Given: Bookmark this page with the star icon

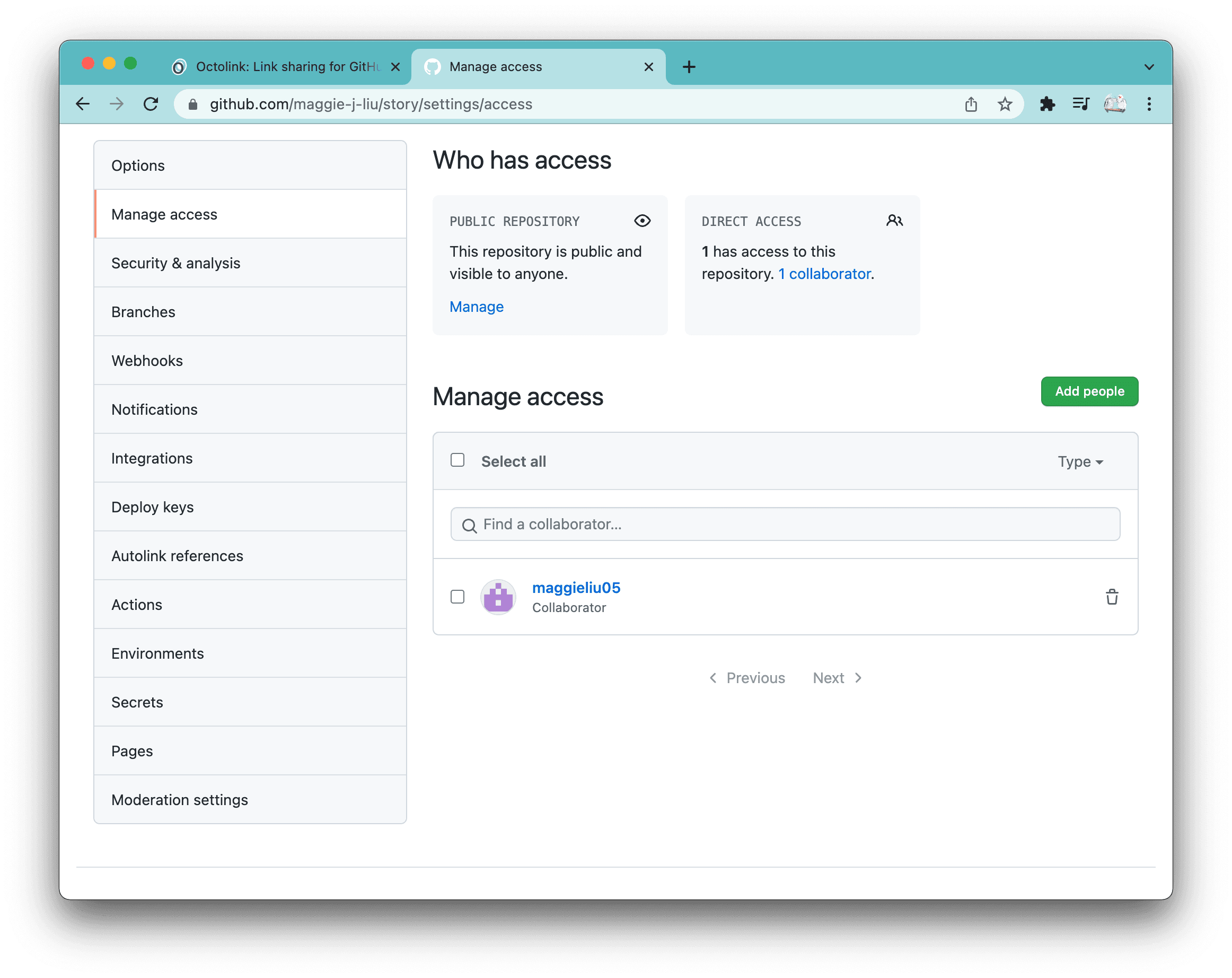Looking at the screenshot, I should [1005, 104].
